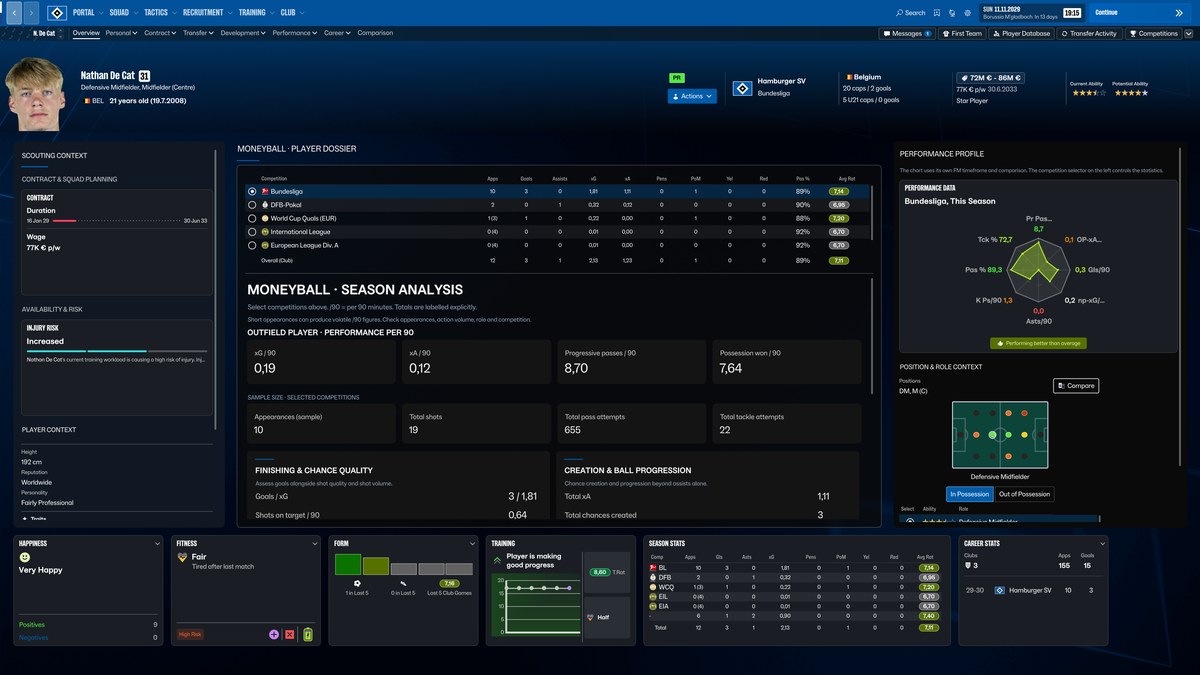Expand the Actions dropdown button

(x=692, y=96)
